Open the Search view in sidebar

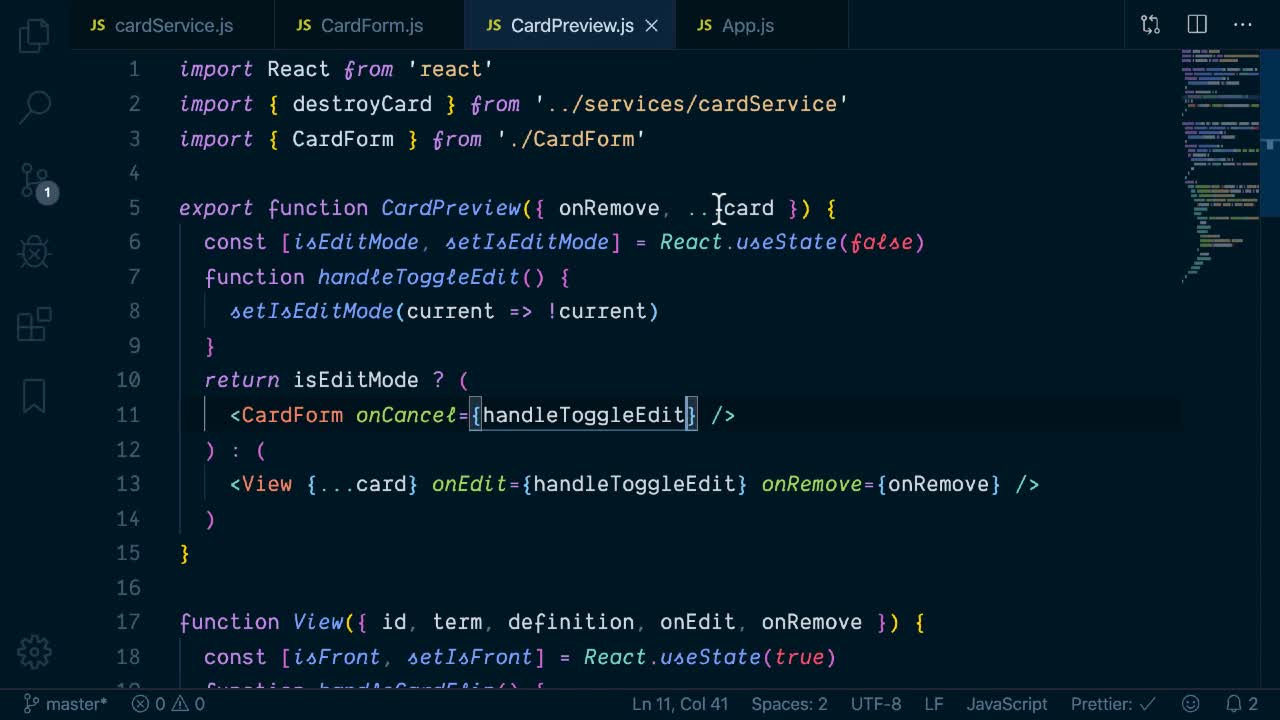(x=34, y=107)
